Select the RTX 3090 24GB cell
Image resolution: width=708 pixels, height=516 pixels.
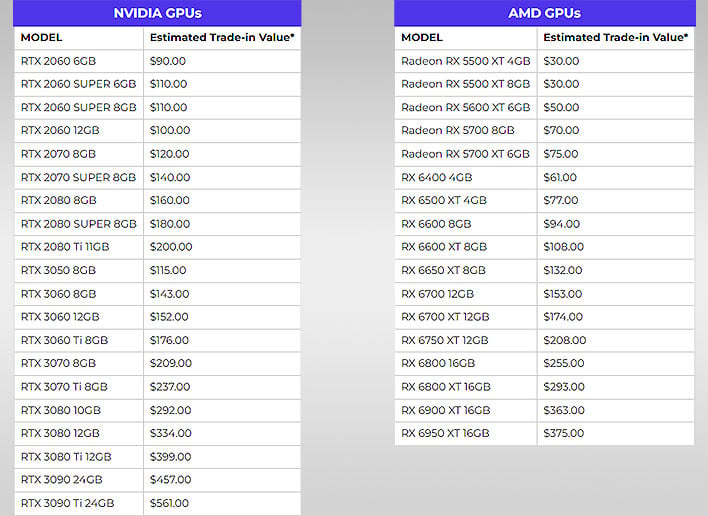click(79, 480)
